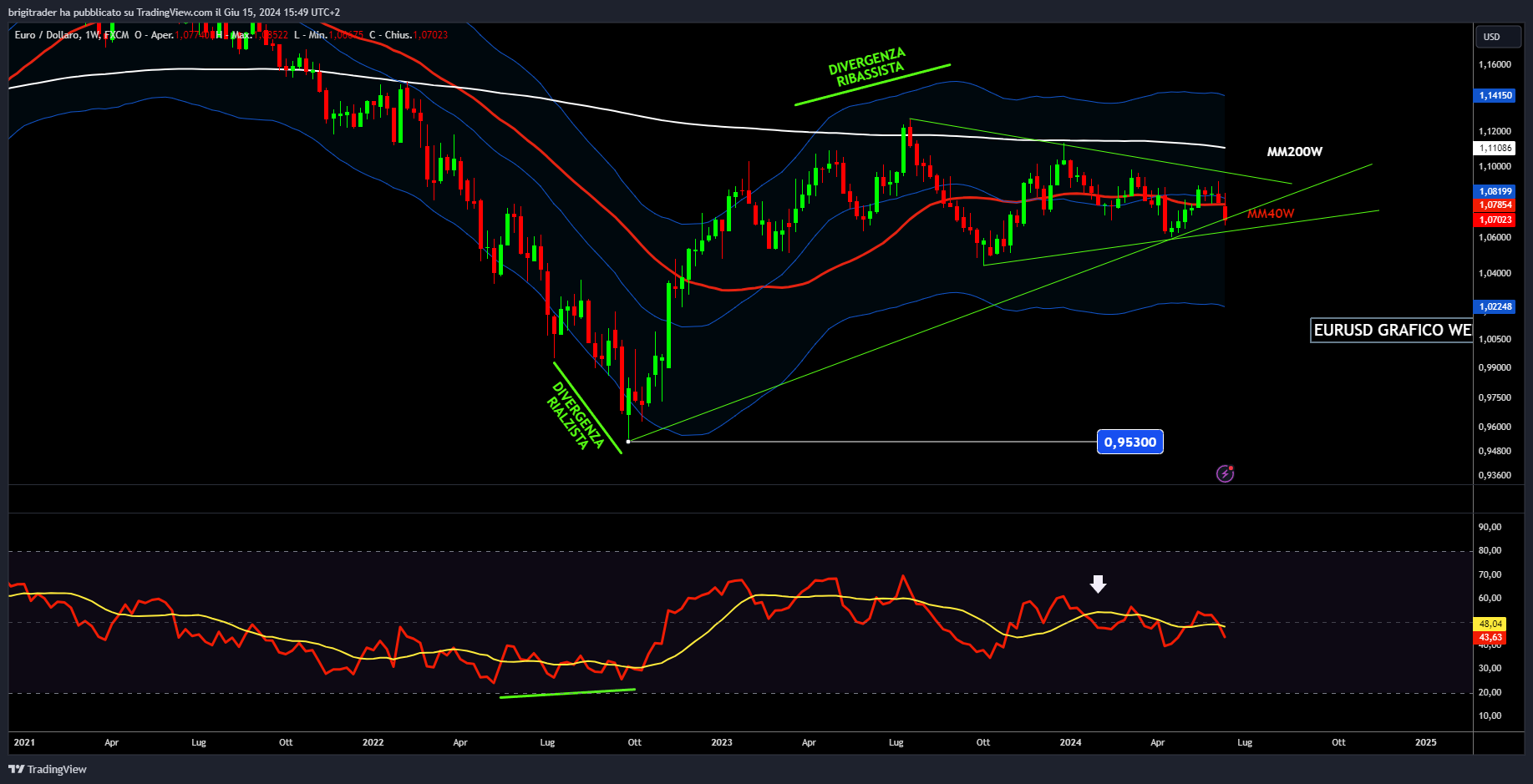Click the red 43,63 RSI value tag
The height and width of the screenshot is (784, 1533).
tap(1490, 638)
